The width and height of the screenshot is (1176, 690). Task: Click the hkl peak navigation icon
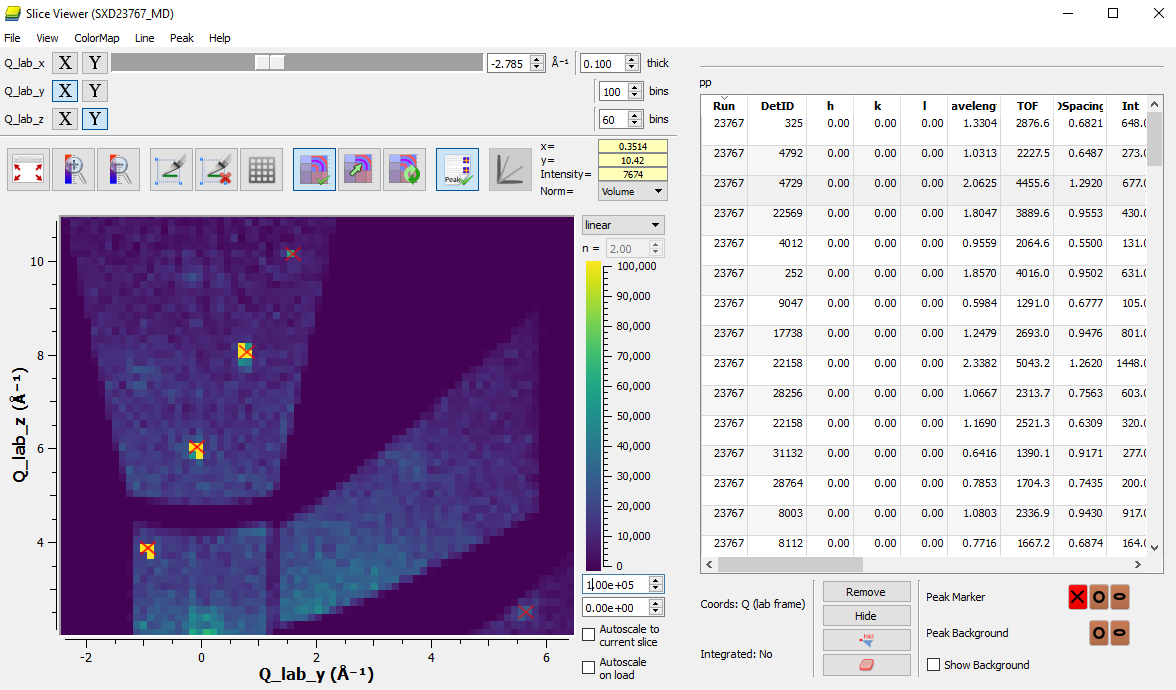click(867, 639)
